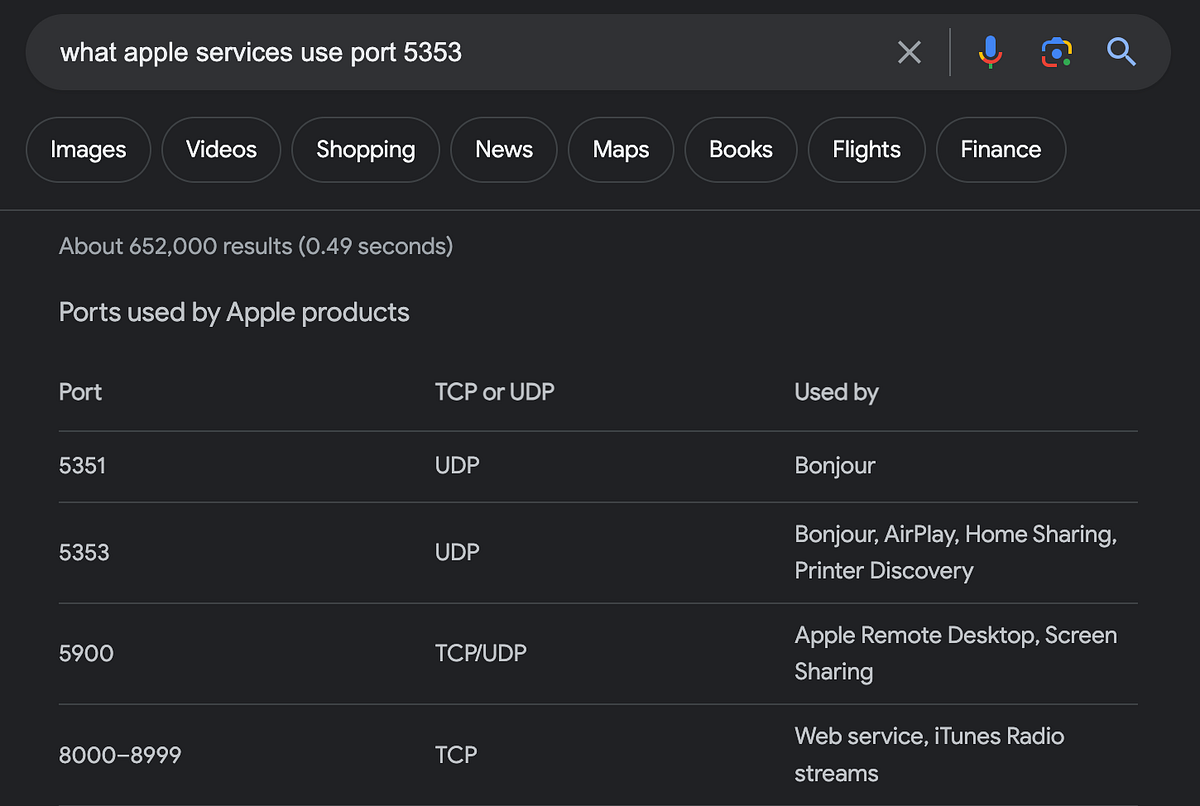
Task: Select the 'Ports used by Apple products' heading
Action: tap(233, 312)
